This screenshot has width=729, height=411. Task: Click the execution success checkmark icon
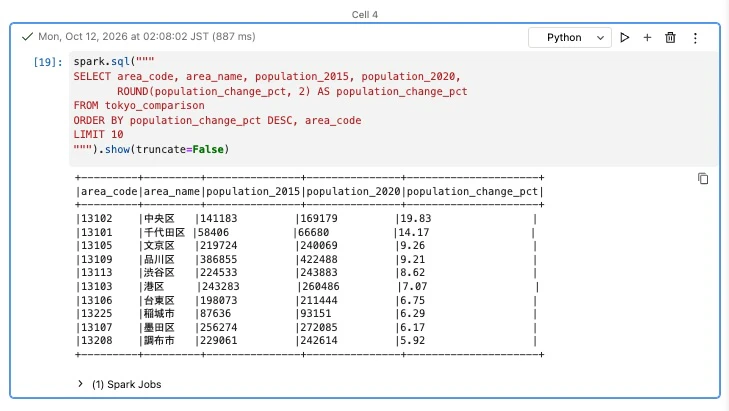tap(27, 36)
